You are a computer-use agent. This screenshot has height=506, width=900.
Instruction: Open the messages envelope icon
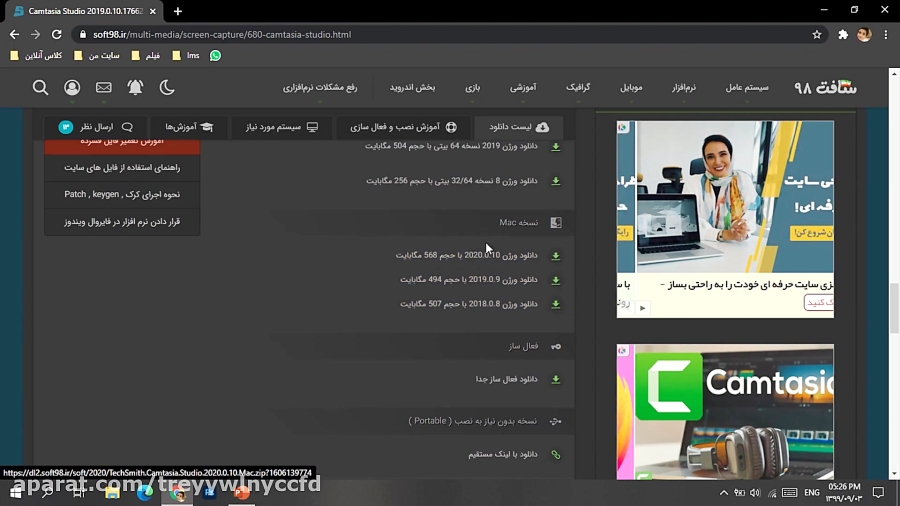(x=104, y=87)
